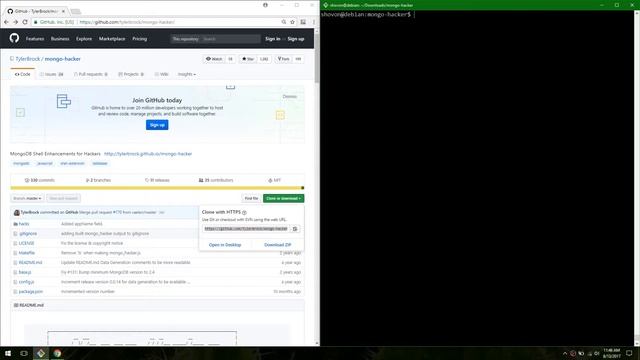
Task: Go back with the browser back arrow
Action: (x=6, y=22)
